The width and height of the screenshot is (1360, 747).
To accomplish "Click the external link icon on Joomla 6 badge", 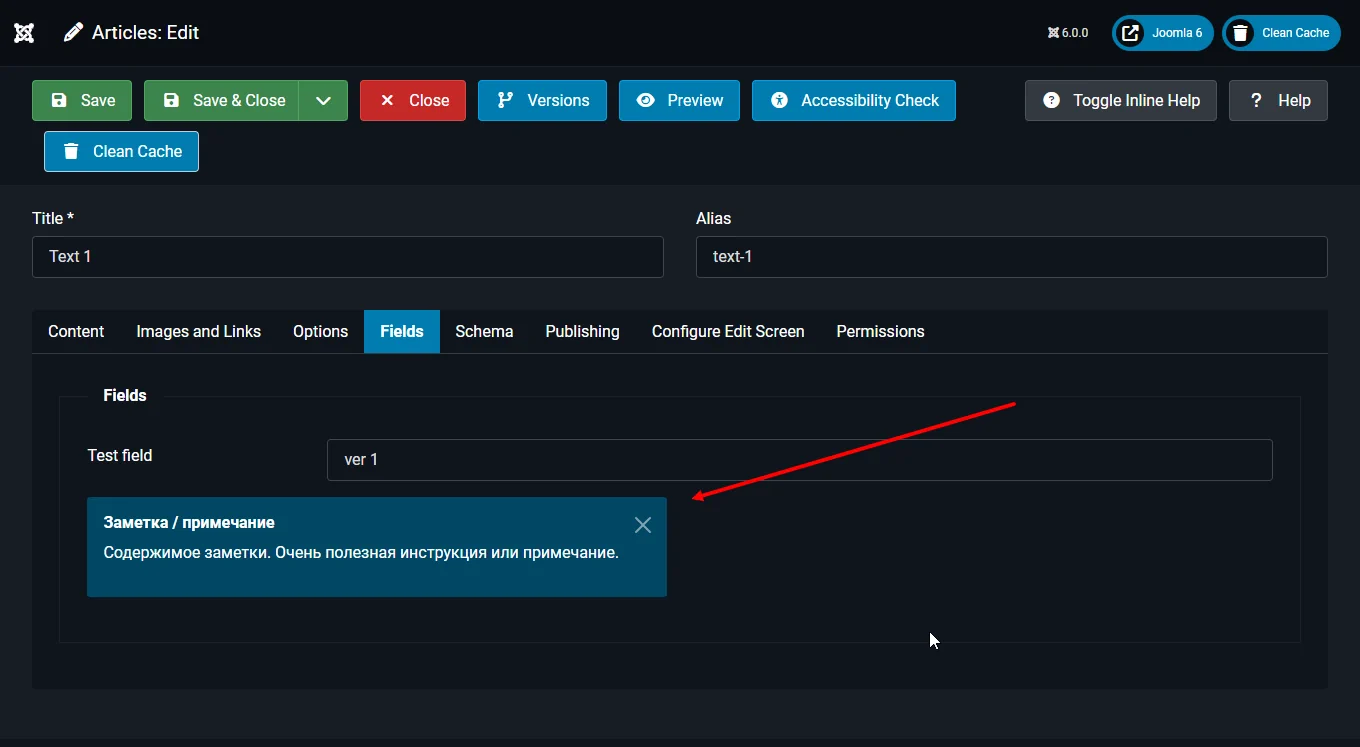I will [x=1131, y=32].
